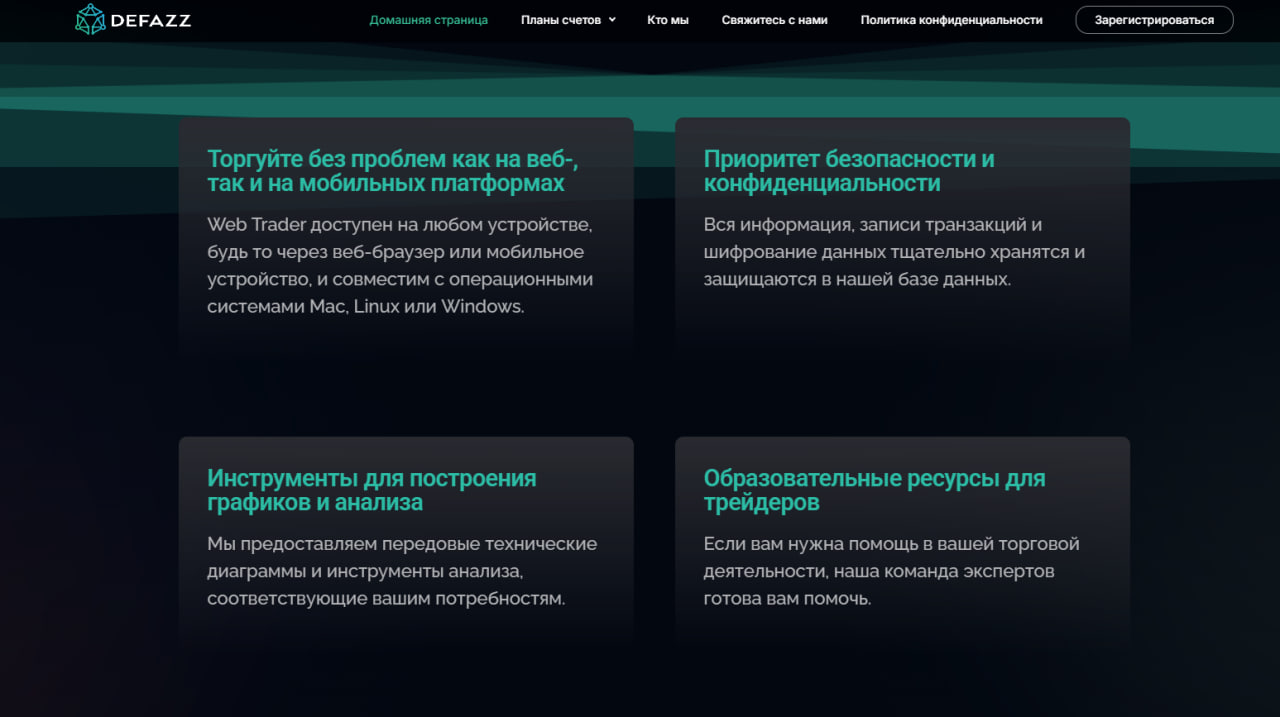Go to Домашняя страница tab

pyautogui.click(x=428, y=20)
